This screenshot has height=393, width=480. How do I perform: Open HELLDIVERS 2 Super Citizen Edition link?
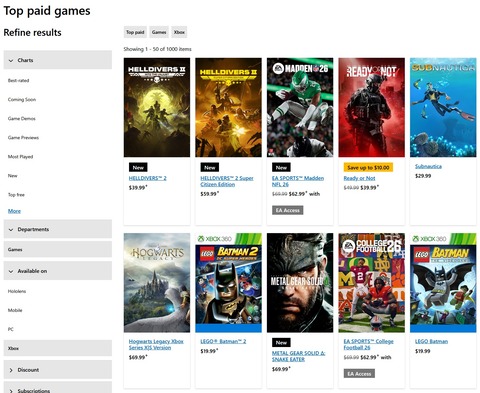pos(227,181)
